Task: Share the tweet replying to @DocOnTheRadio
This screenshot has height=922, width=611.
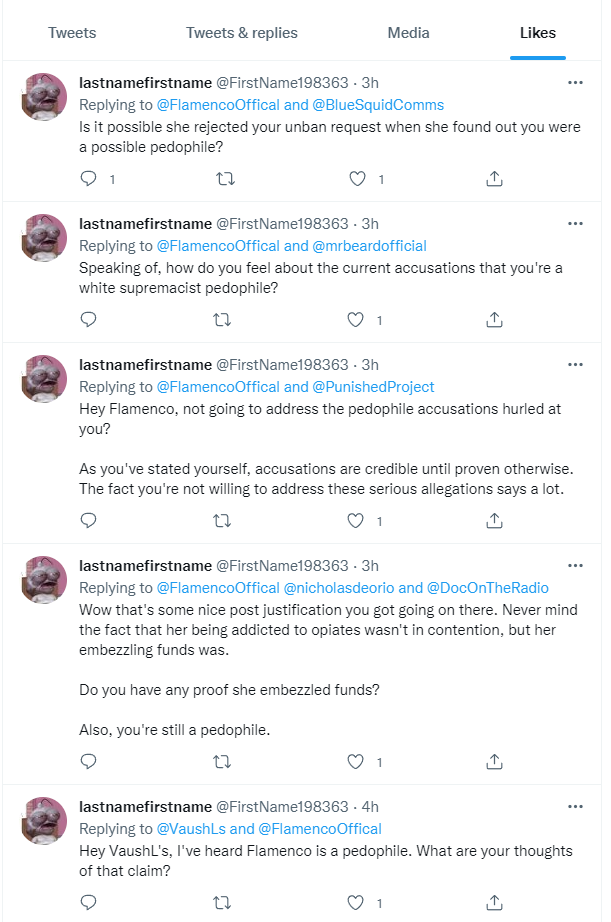Action: pyautogui.click(x=493, y=762)
